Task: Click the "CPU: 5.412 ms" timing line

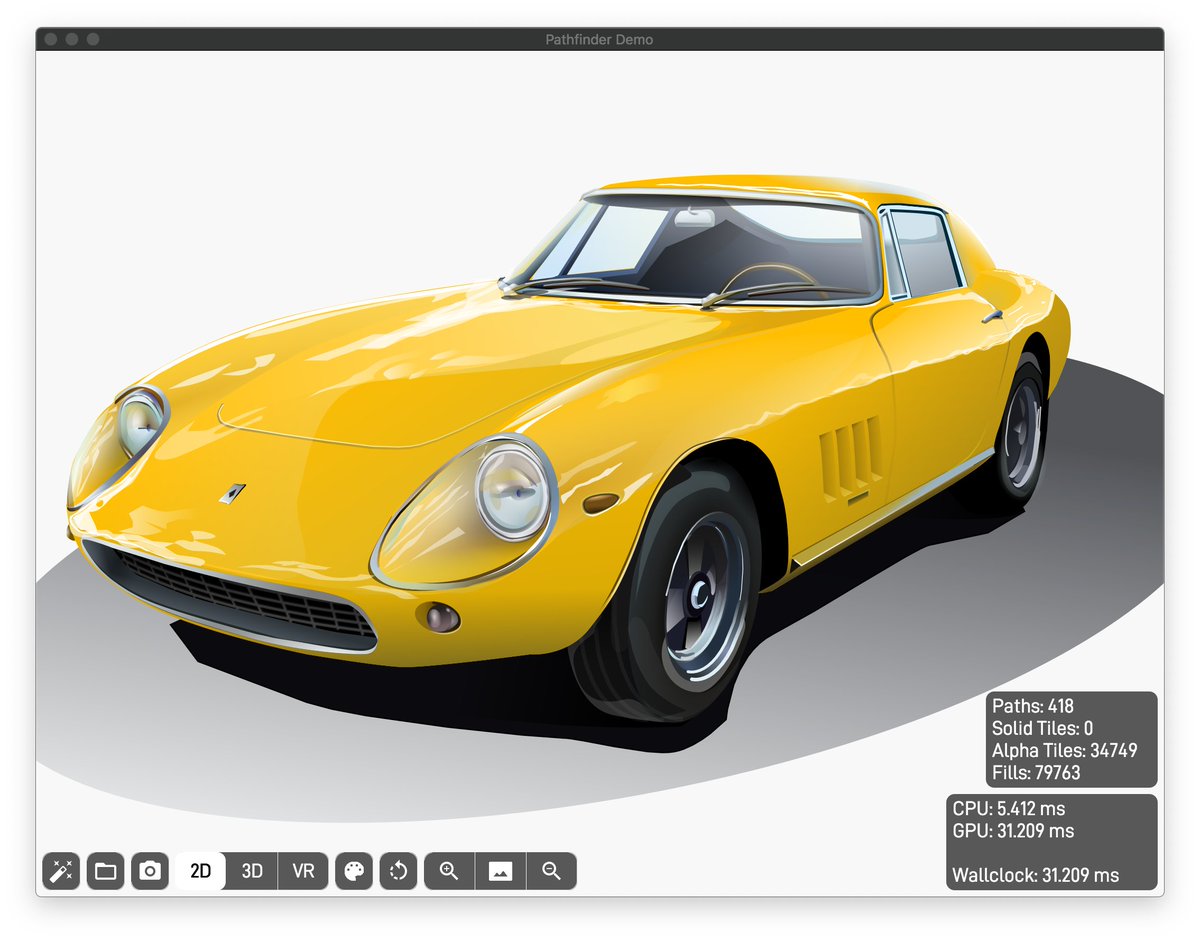Action: click(1008, 808)
